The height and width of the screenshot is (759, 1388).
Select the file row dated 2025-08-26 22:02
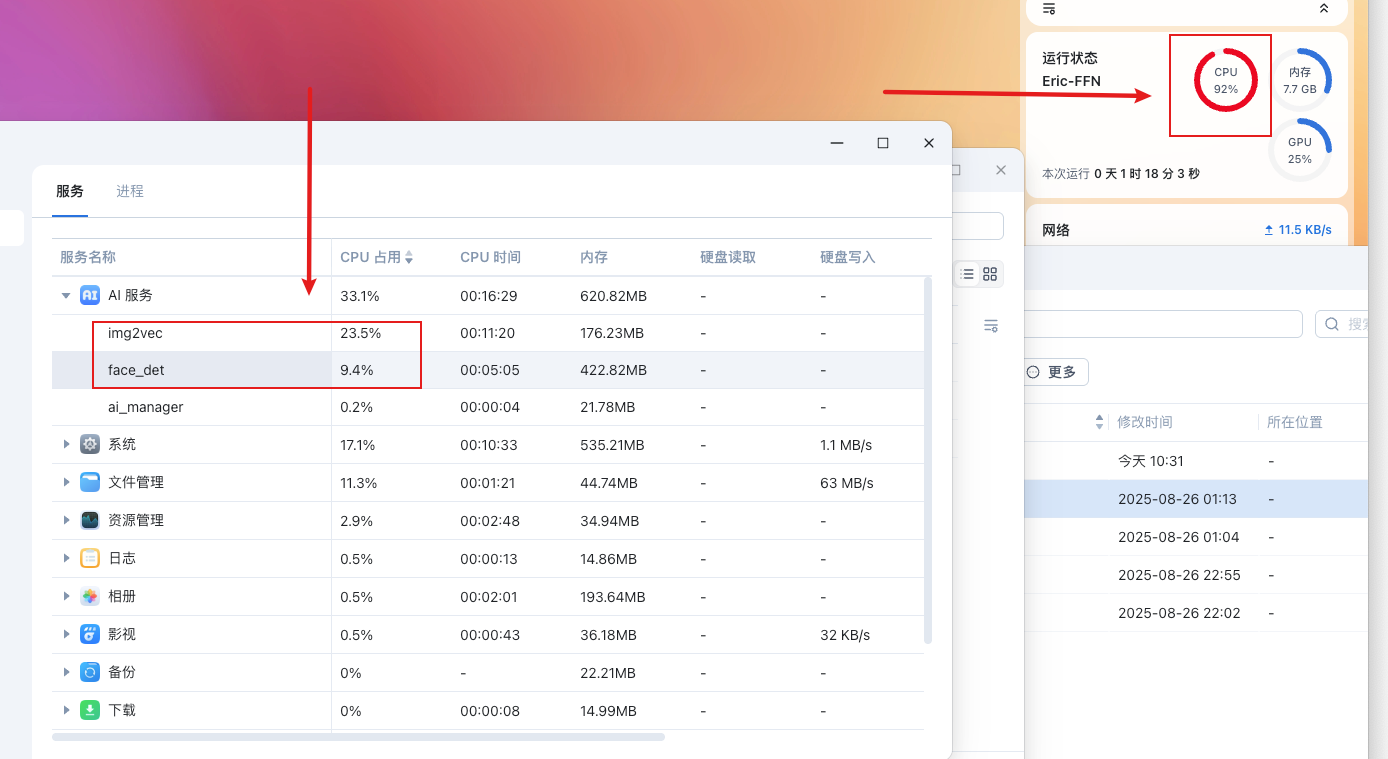point(1197,613)
